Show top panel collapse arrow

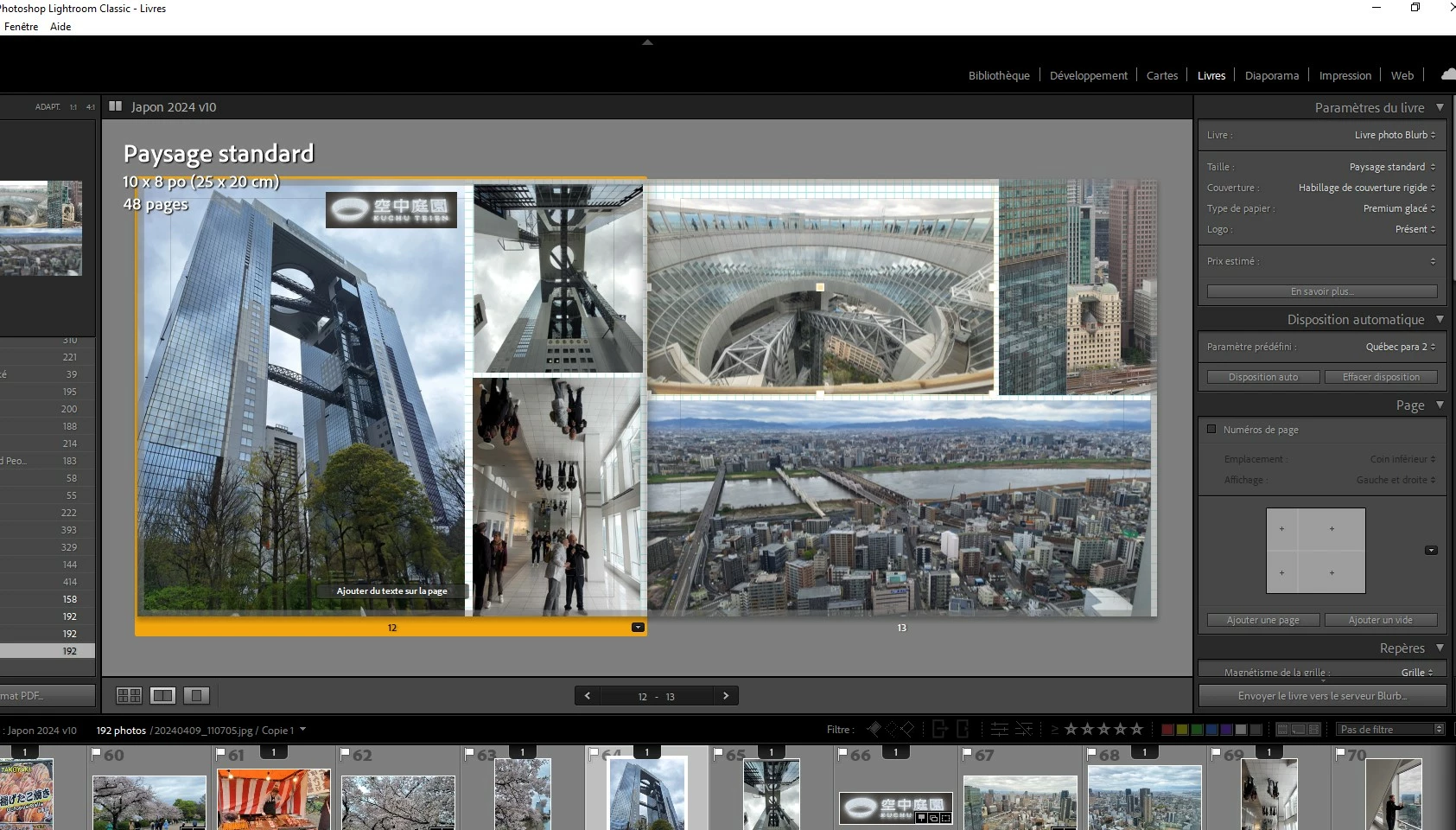point(647,42)
